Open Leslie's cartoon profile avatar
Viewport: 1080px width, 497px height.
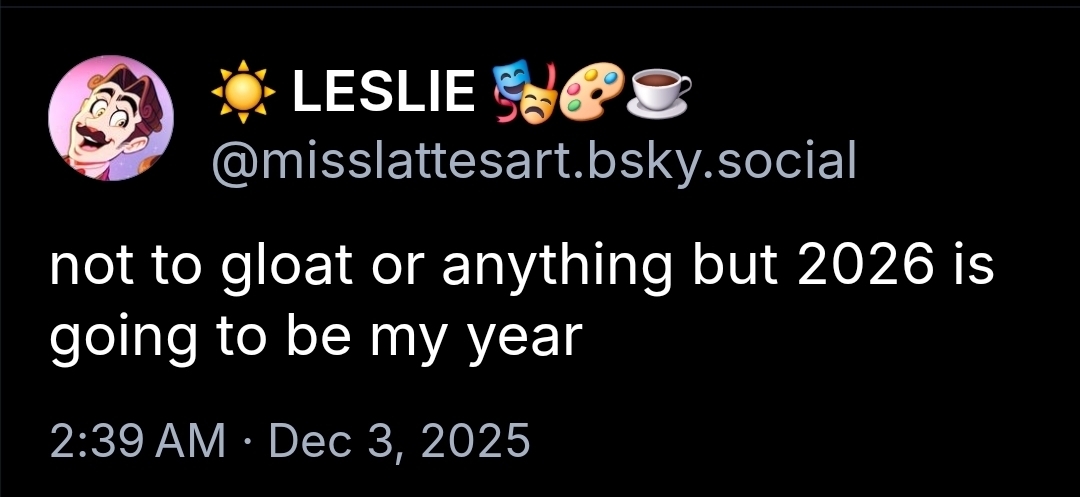pyautogui.click(x=111, y=118)
